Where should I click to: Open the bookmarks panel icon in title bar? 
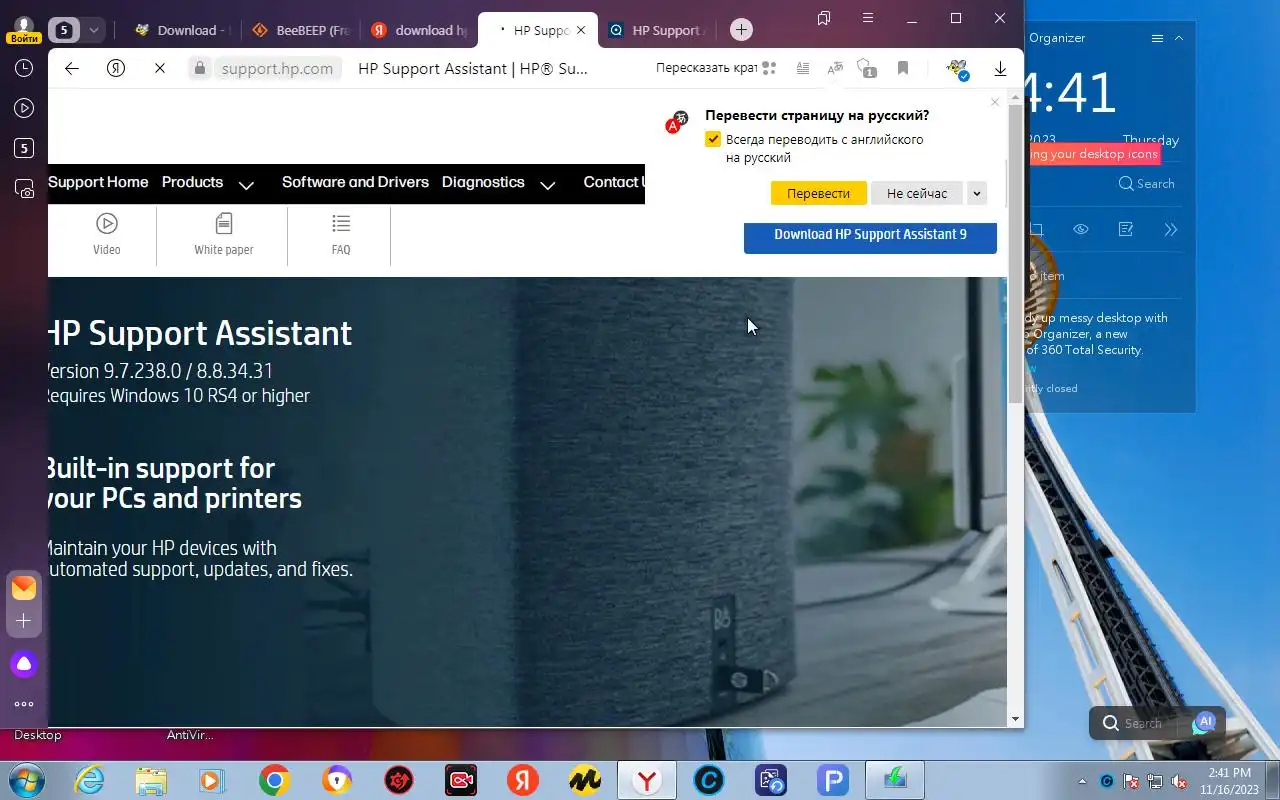pos(824,19)
